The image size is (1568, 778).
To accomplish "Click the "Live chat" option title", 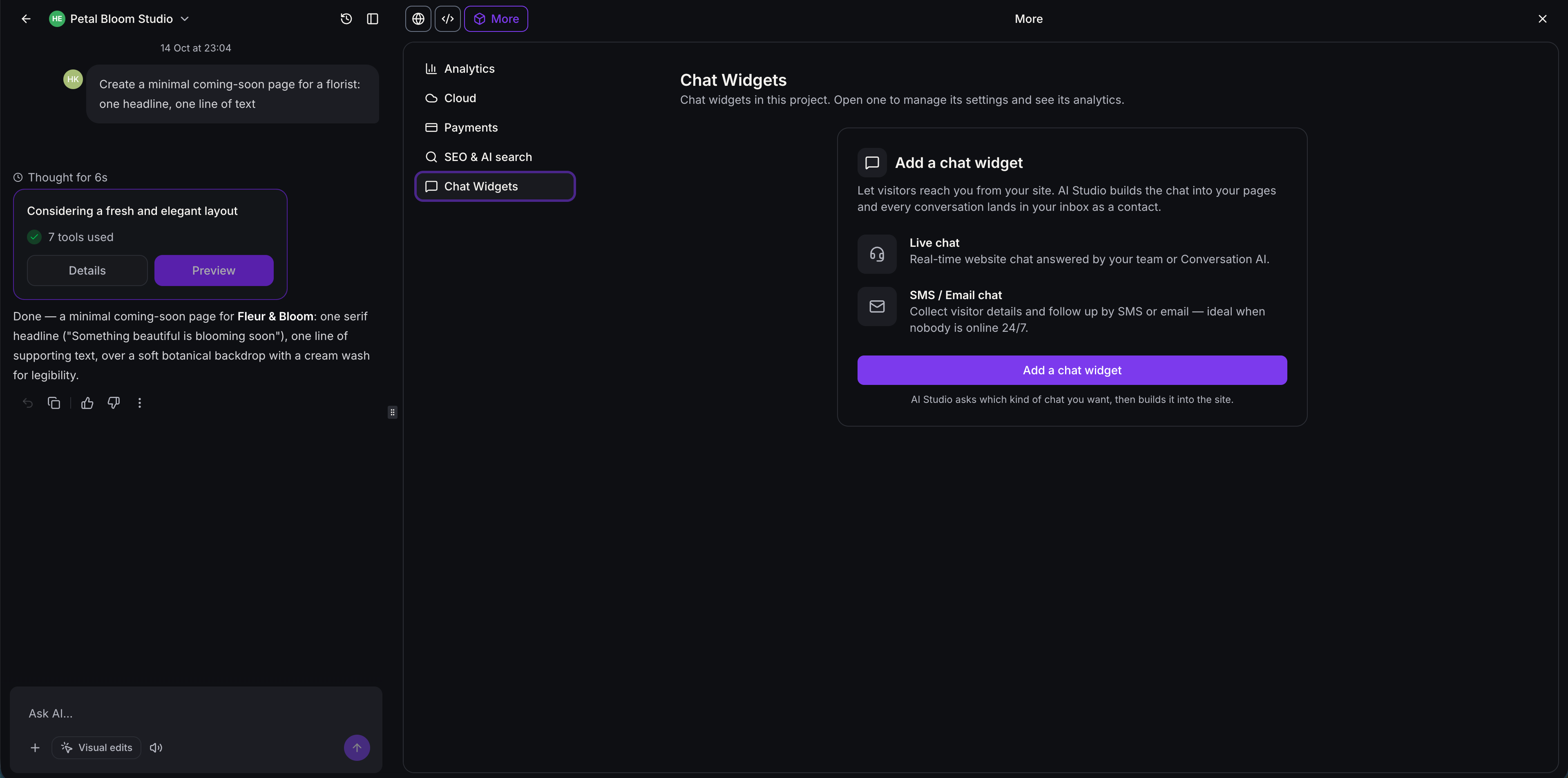I will click(x=934, y=243).
